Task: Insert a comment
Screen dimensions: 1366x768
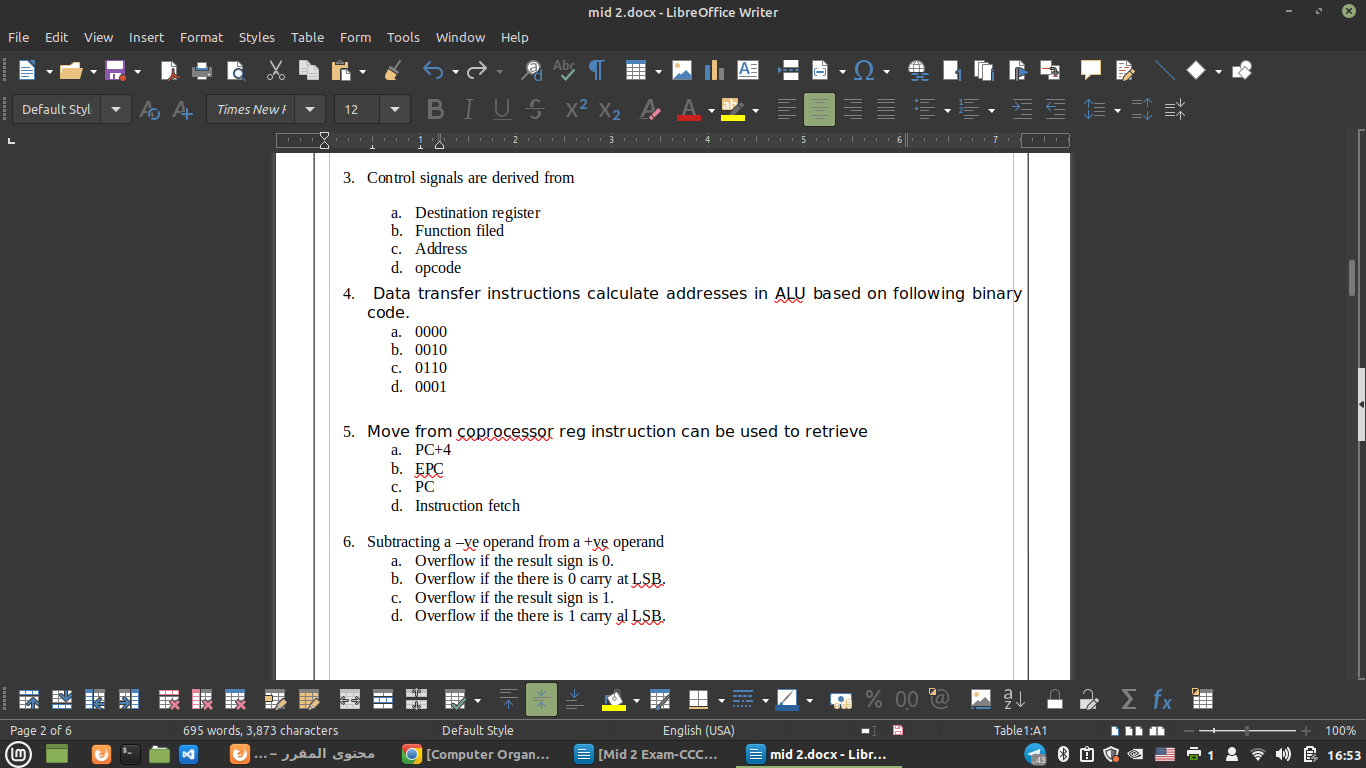Action: coord(1090,70)
